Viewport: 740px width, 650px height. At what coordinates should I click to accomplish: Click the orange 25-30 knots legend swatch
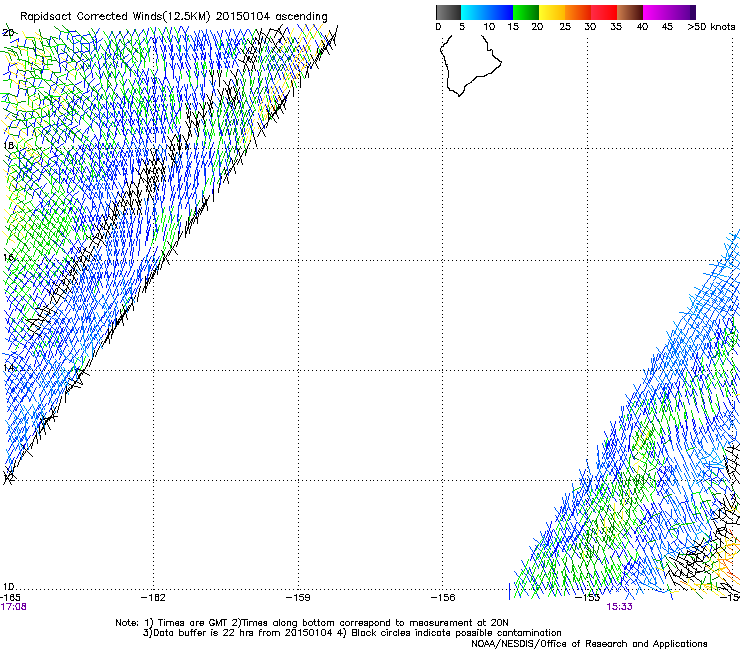pos(578,12)
